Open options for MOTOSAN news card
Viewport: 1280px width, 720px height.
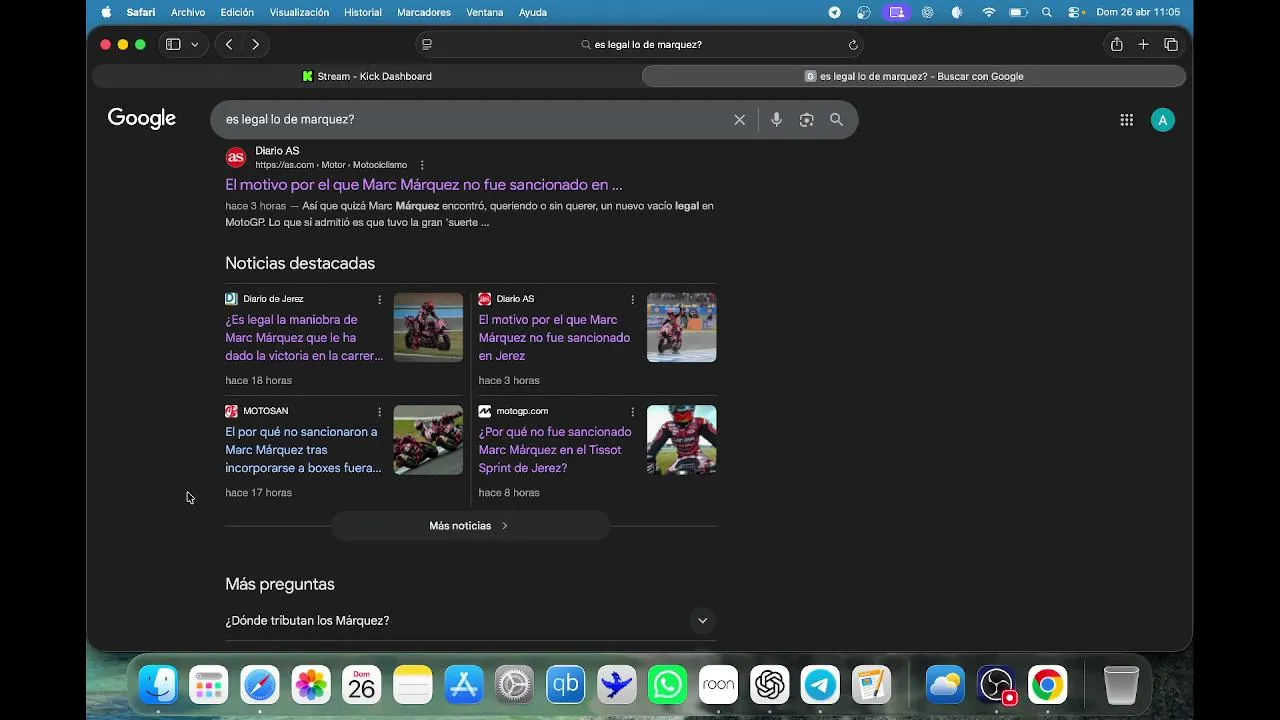[379, 411]
